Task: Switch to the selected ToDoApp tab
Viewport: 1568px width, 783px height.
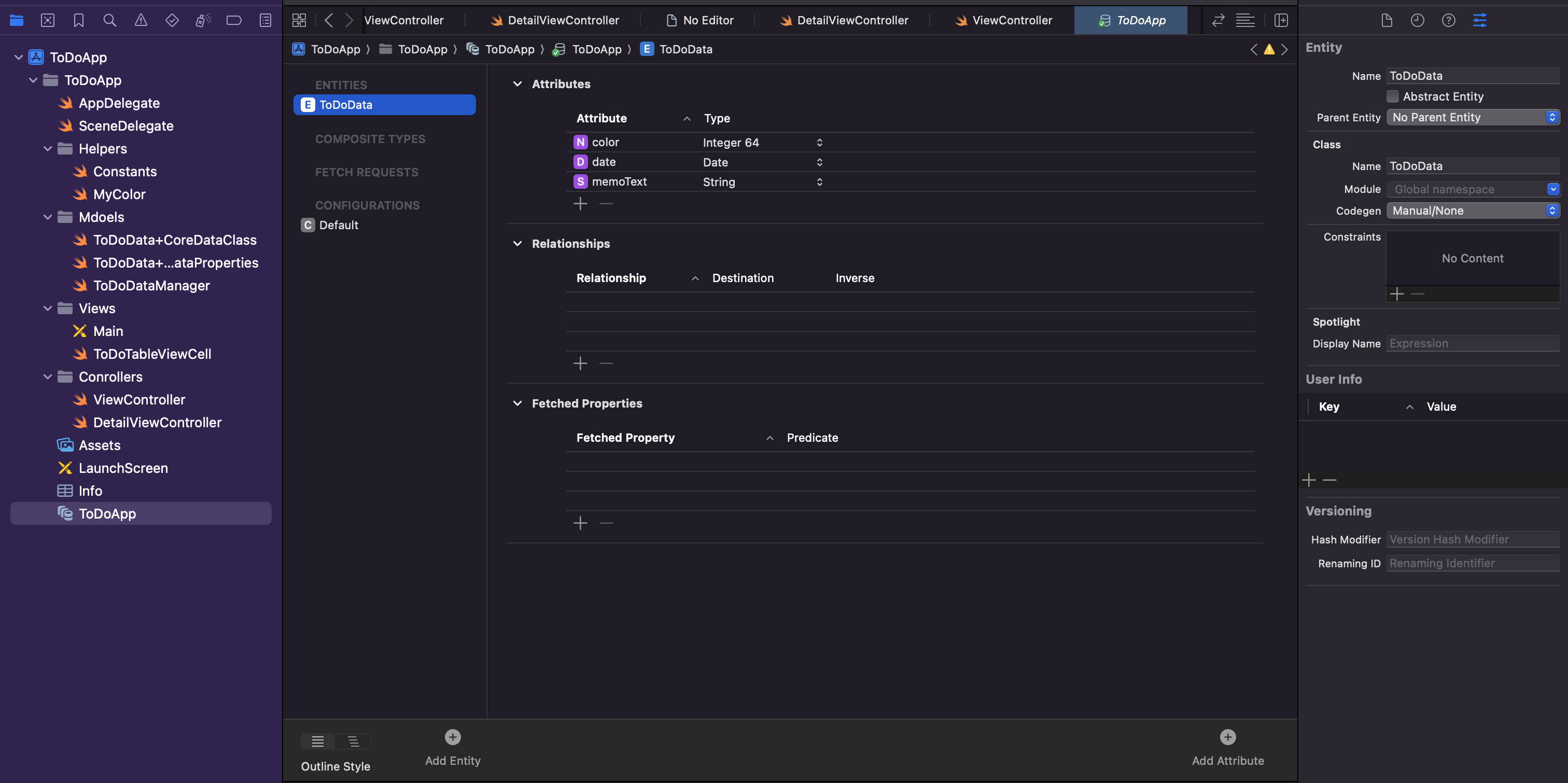Action: (x=1132, y=20)
